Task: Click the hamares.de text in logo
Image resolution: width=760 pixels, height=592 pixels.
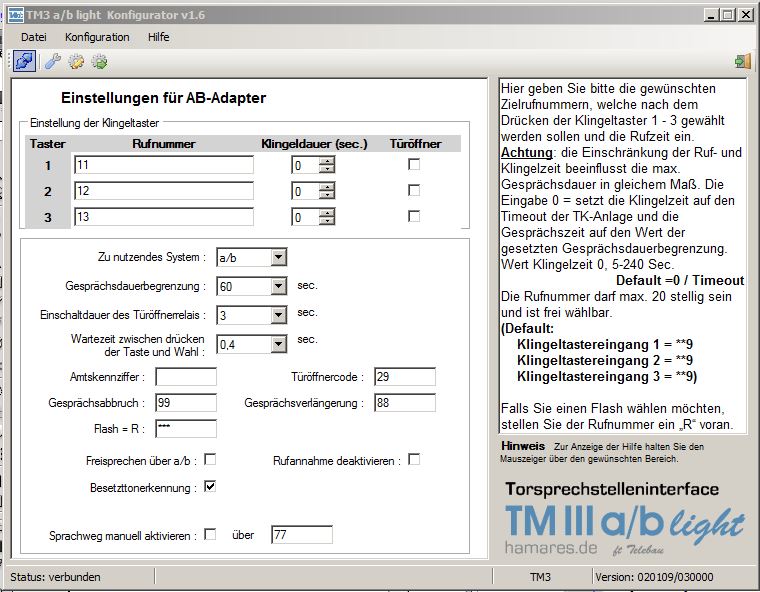Action: pos(551,548)
